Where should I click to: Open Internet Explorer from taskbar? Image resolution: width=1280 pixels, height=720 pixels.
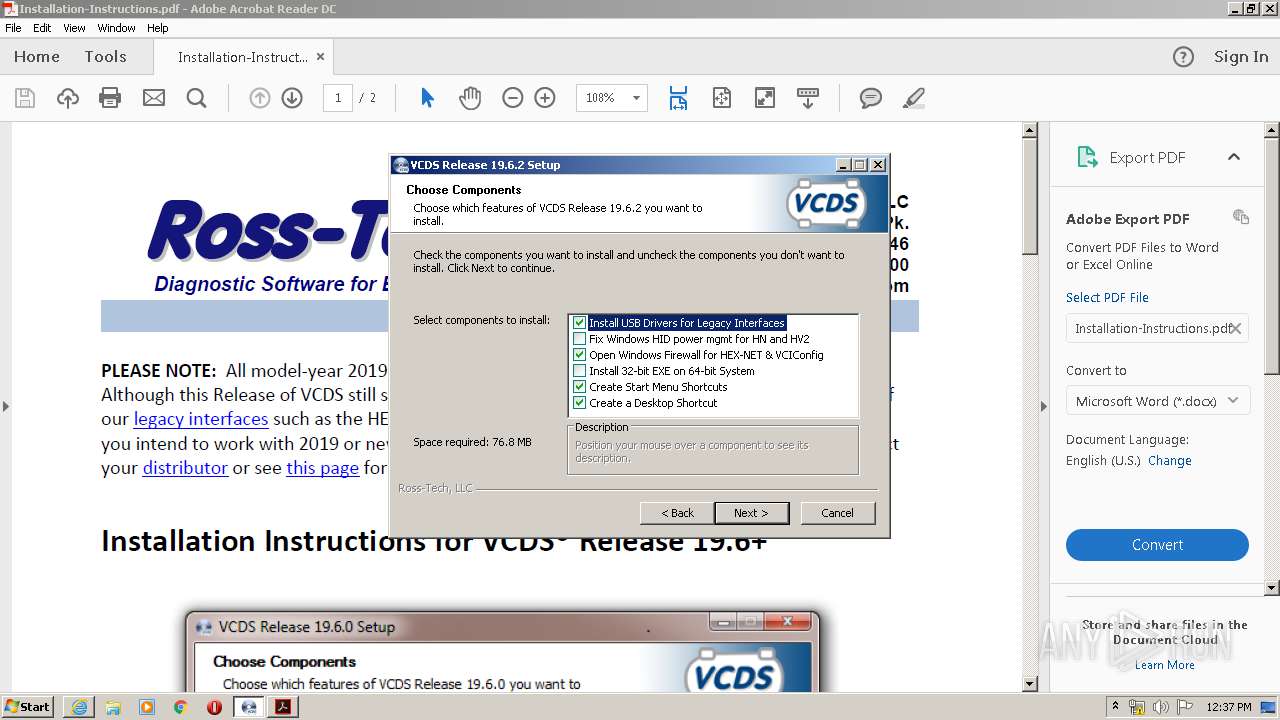[79, 707]
